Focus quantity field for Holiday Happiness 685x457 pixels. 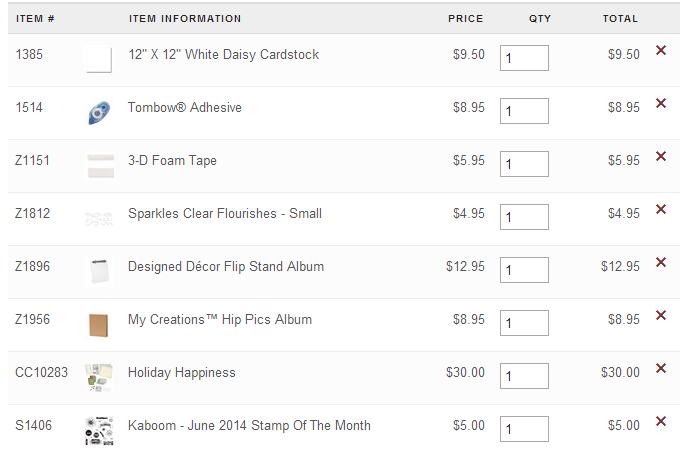point(524,376)
